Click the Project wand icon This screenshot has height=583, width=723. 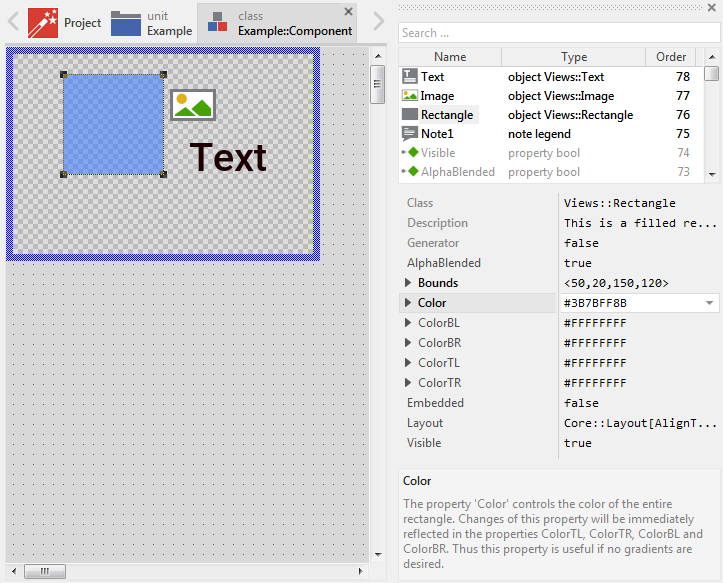point(43,22)
